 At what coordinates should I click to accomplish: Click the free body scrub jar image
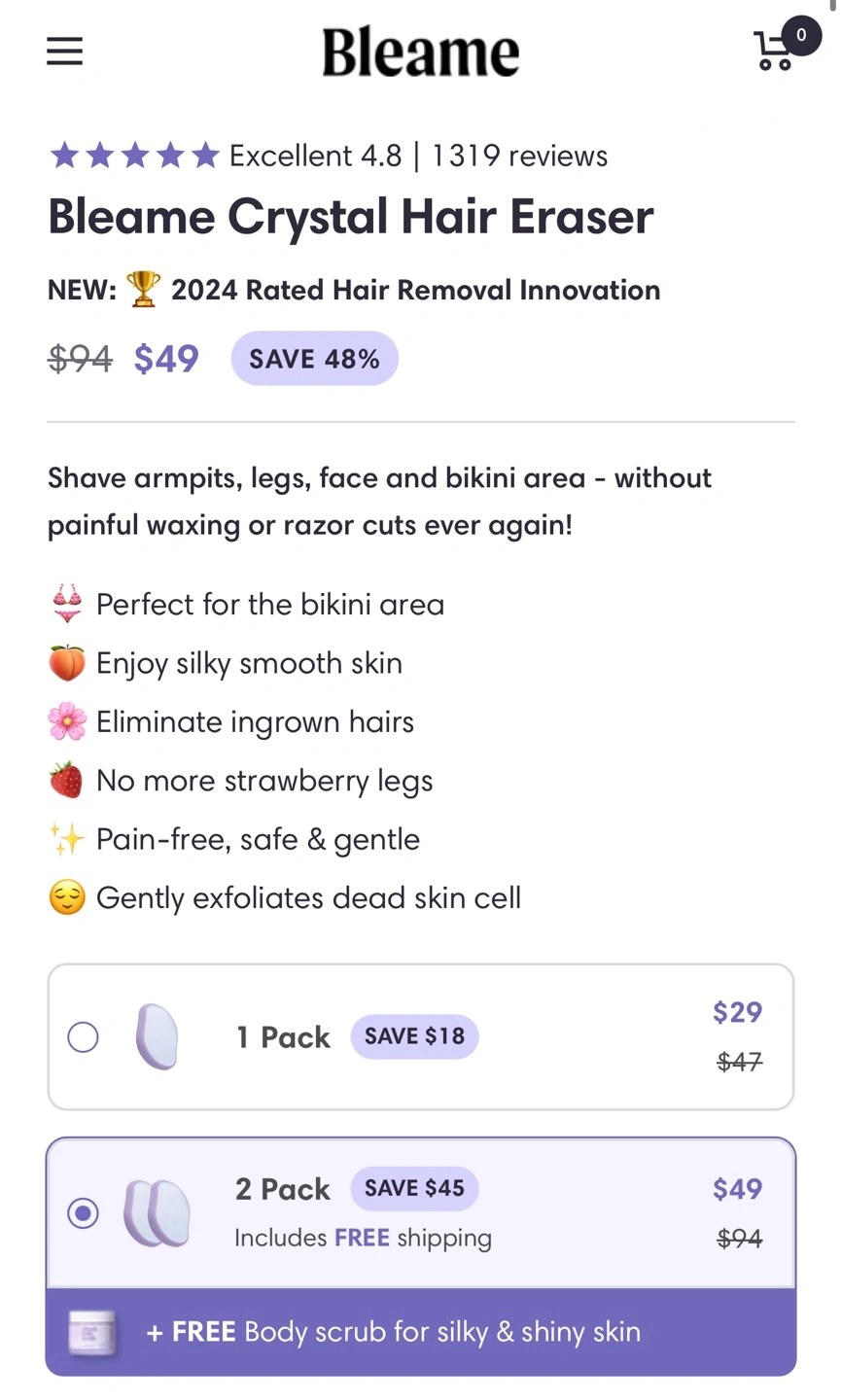click(x=94, y=1332)
